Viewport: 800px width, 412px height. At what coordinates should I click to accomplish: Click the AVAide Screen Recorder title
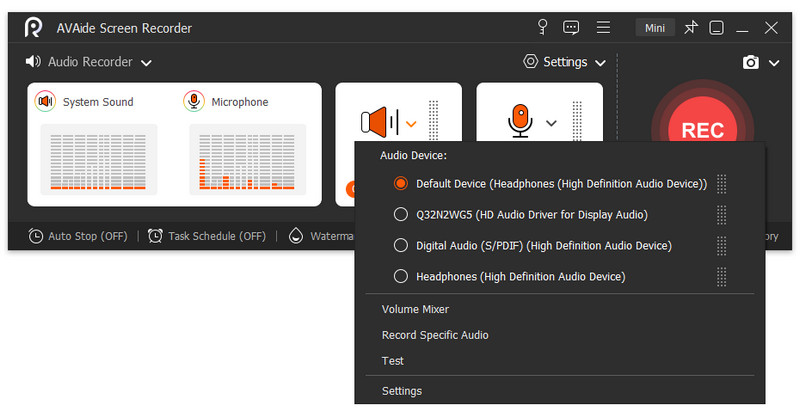coord(124,28)
